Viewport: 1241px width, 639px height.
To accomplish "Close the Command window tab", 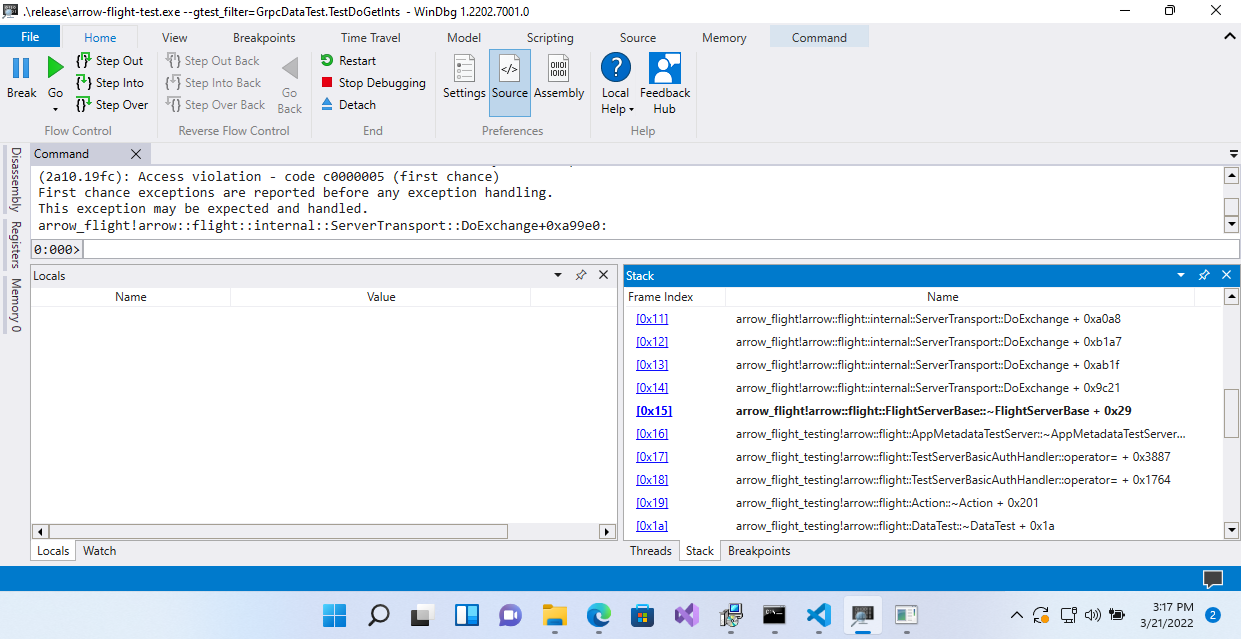I will 137,154.
